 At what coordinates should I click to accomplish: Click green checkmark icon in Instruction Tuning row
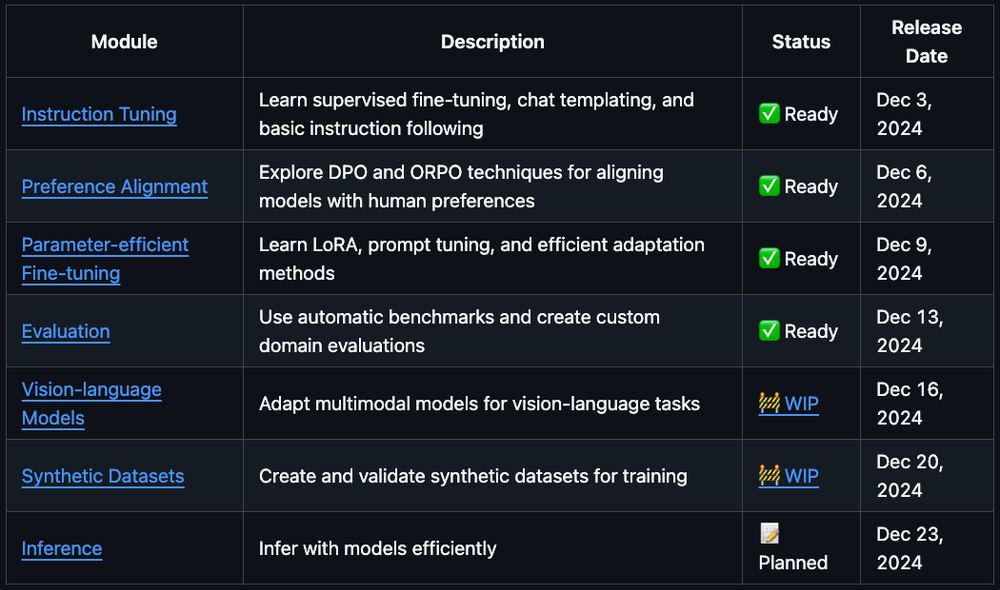tap(769, 114)
